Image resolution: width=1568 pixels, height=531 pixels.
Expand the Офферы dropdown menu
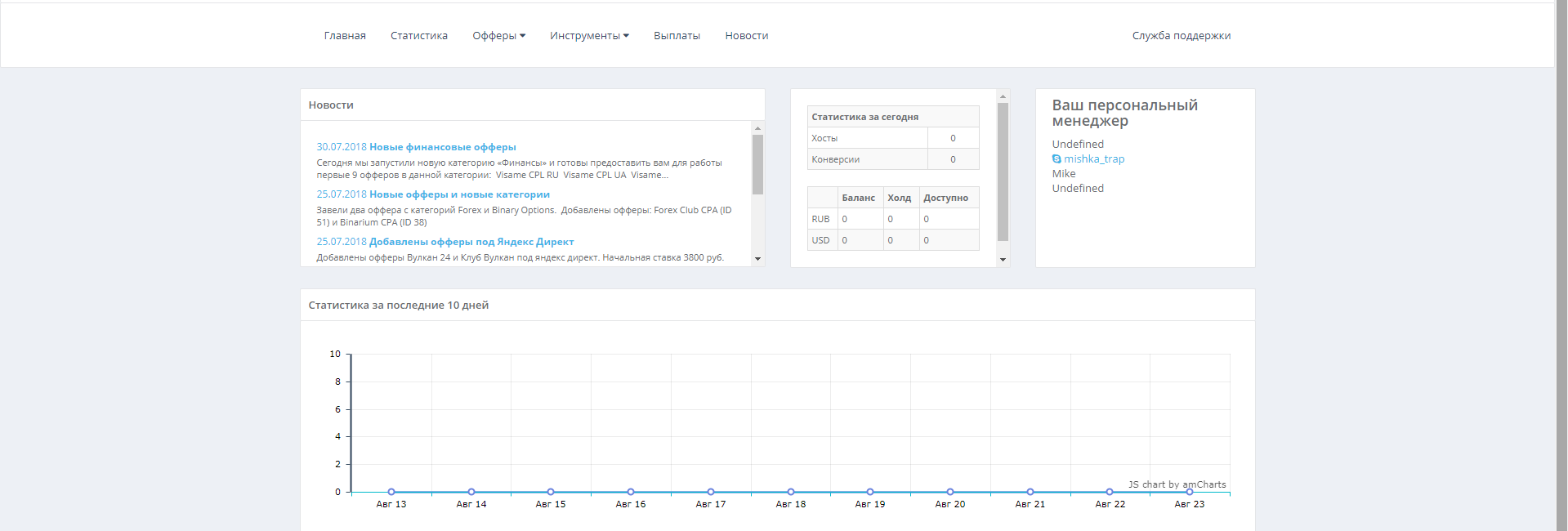498,36
